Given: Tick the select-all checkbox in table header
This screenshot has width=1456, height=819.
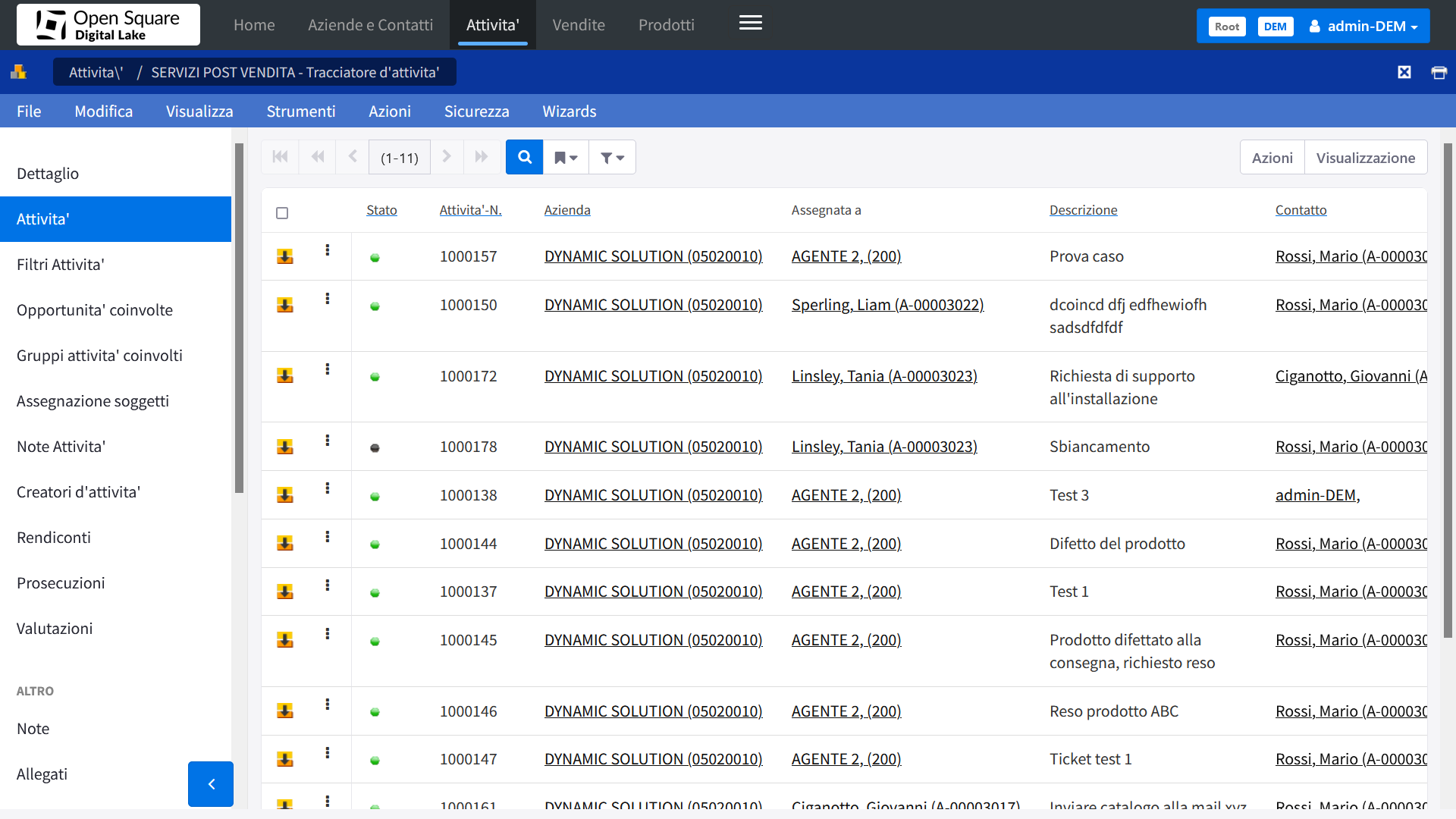Looking at the screenshot, I should [x=282, y=213].
